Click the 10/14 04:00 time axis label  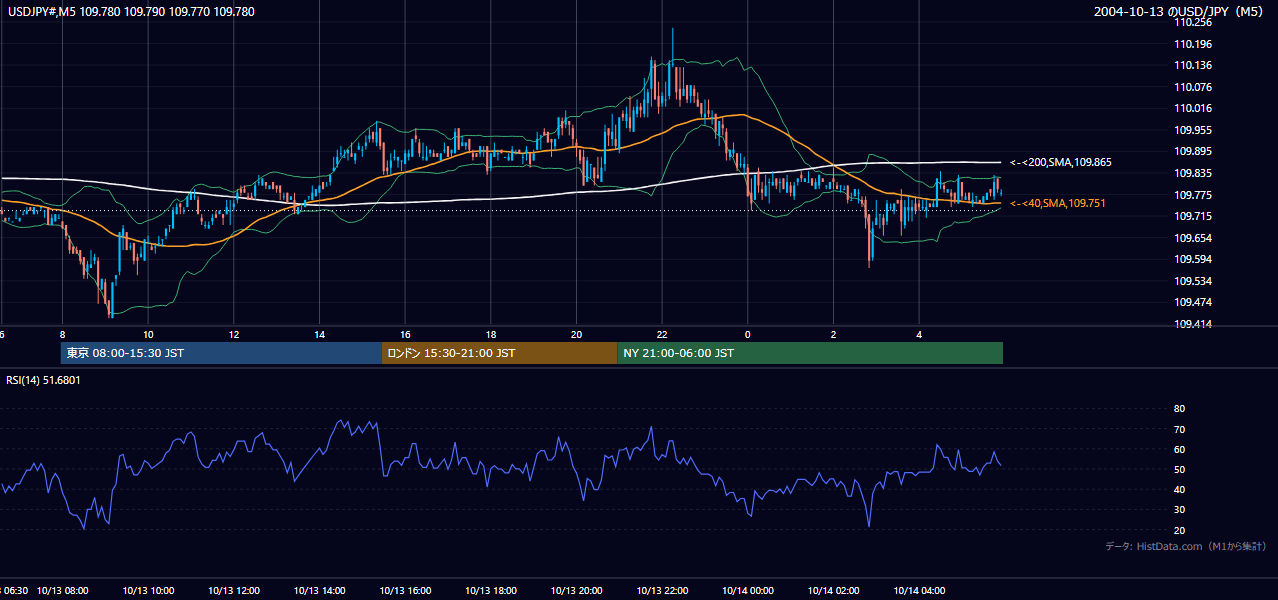coord(919,590)
